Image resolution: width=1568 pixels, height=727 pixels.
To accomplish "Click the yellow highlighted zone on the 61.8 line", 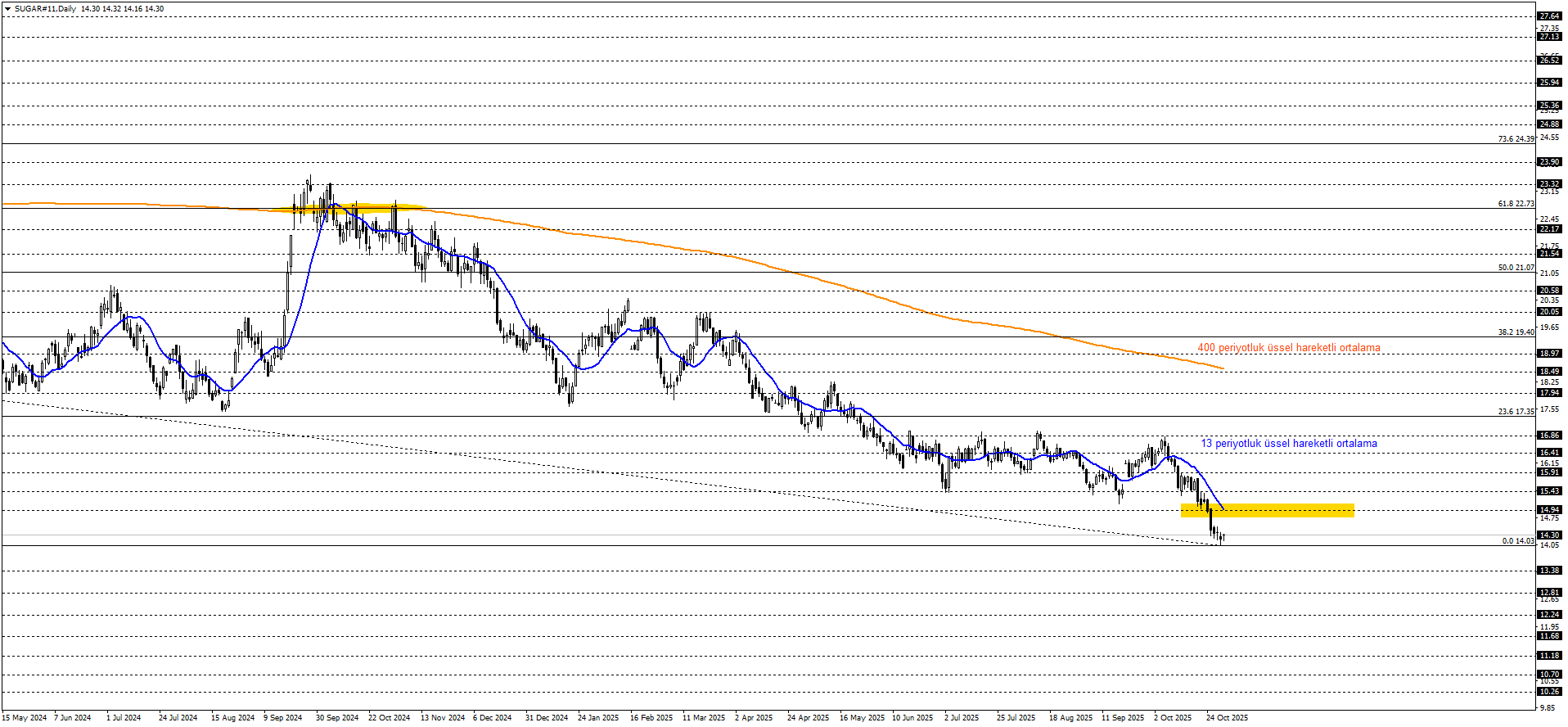I will [x=360, y=208].
